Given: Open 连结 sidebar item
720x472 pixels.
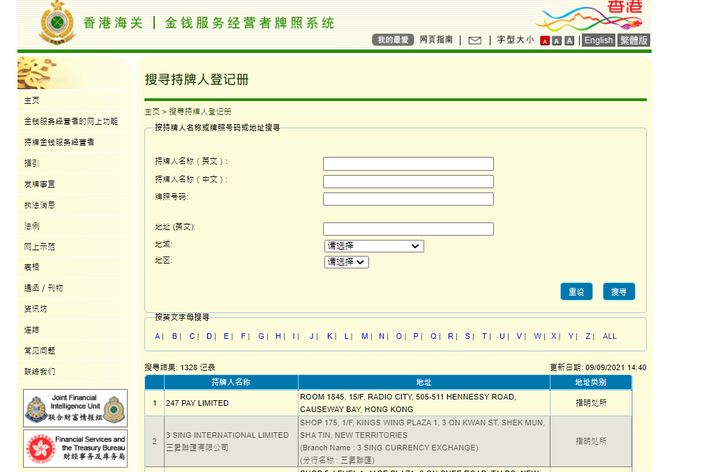Looking at the screenshot, I should click(32, 330).
